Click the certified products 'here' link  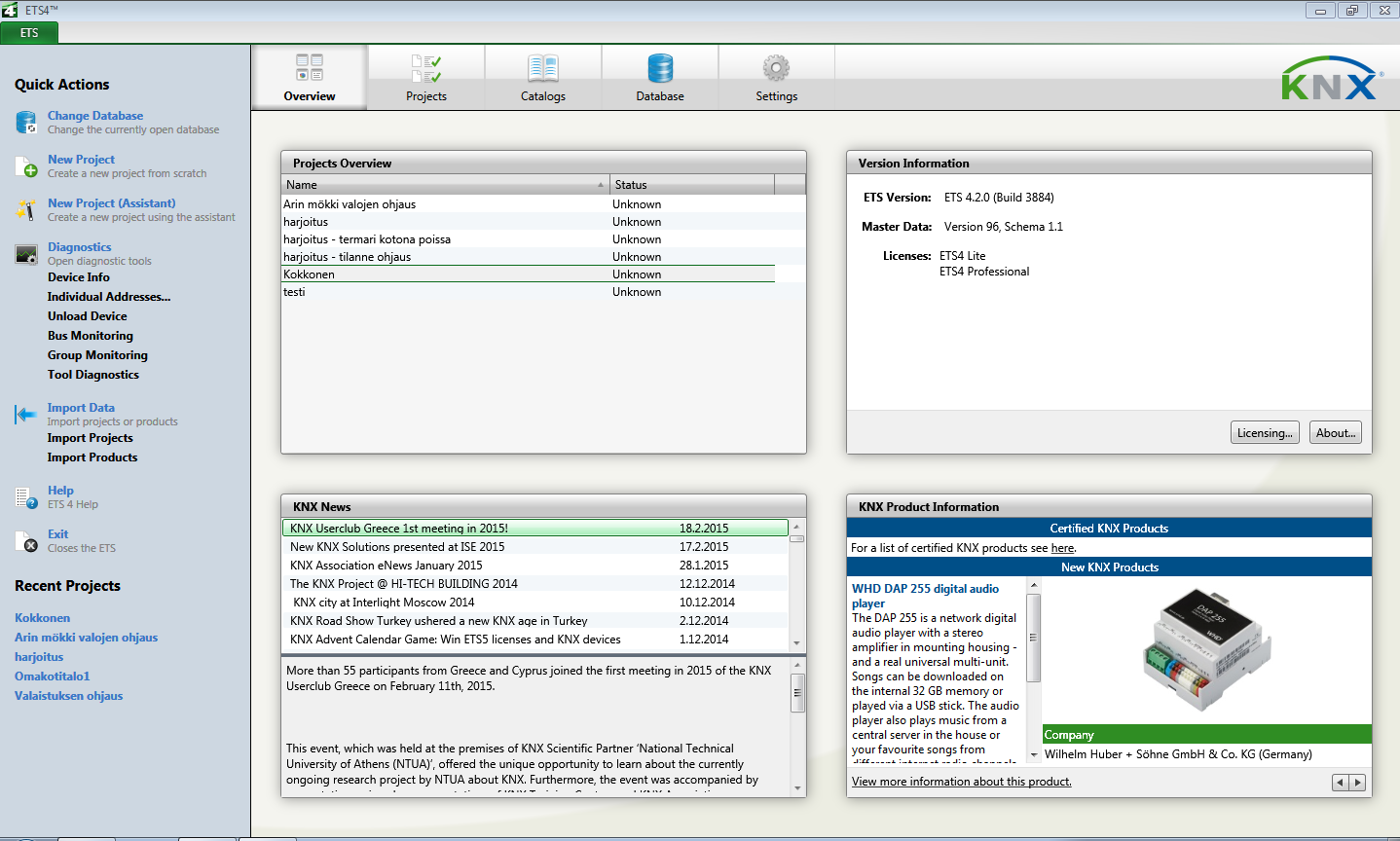pos(1062,548)
